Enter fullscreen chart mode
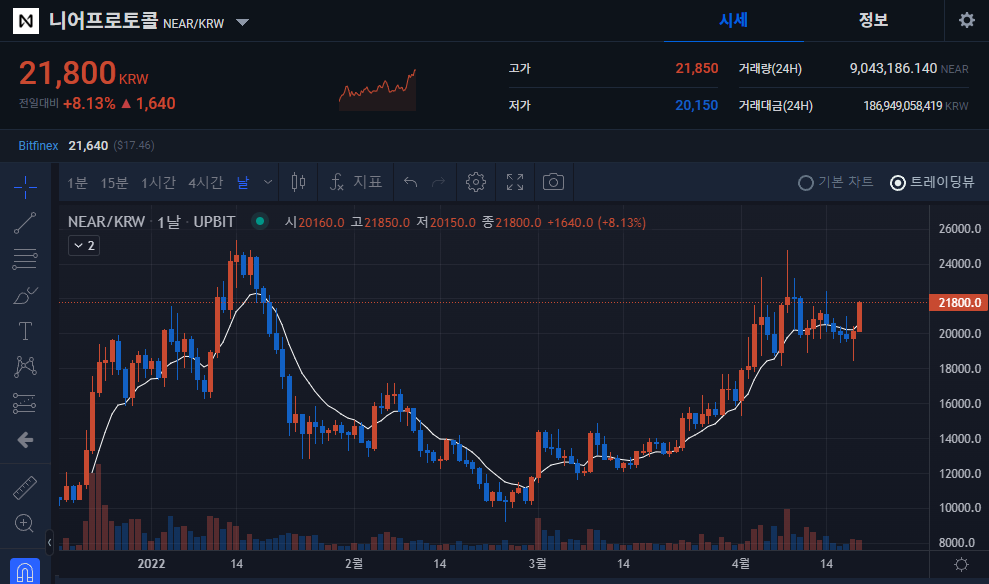This screenshot has height=584, width=989. tap(515, 182)
